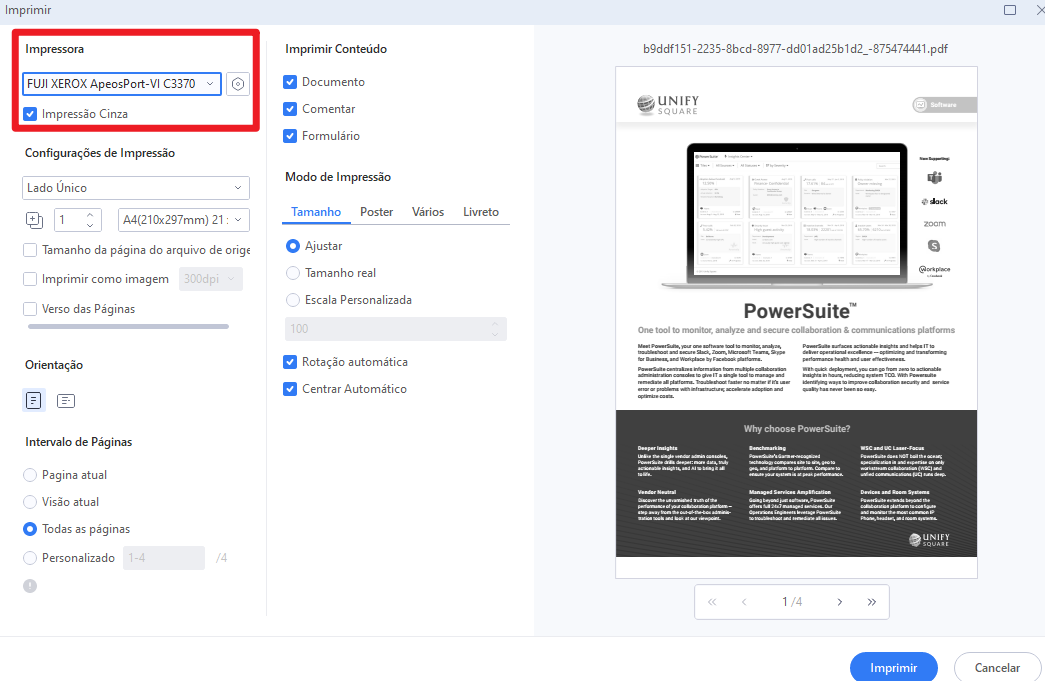This screenshot has width=1045, height=681.
Task: Jump to last page using double-right arrow
Action: tap(871, 601)
